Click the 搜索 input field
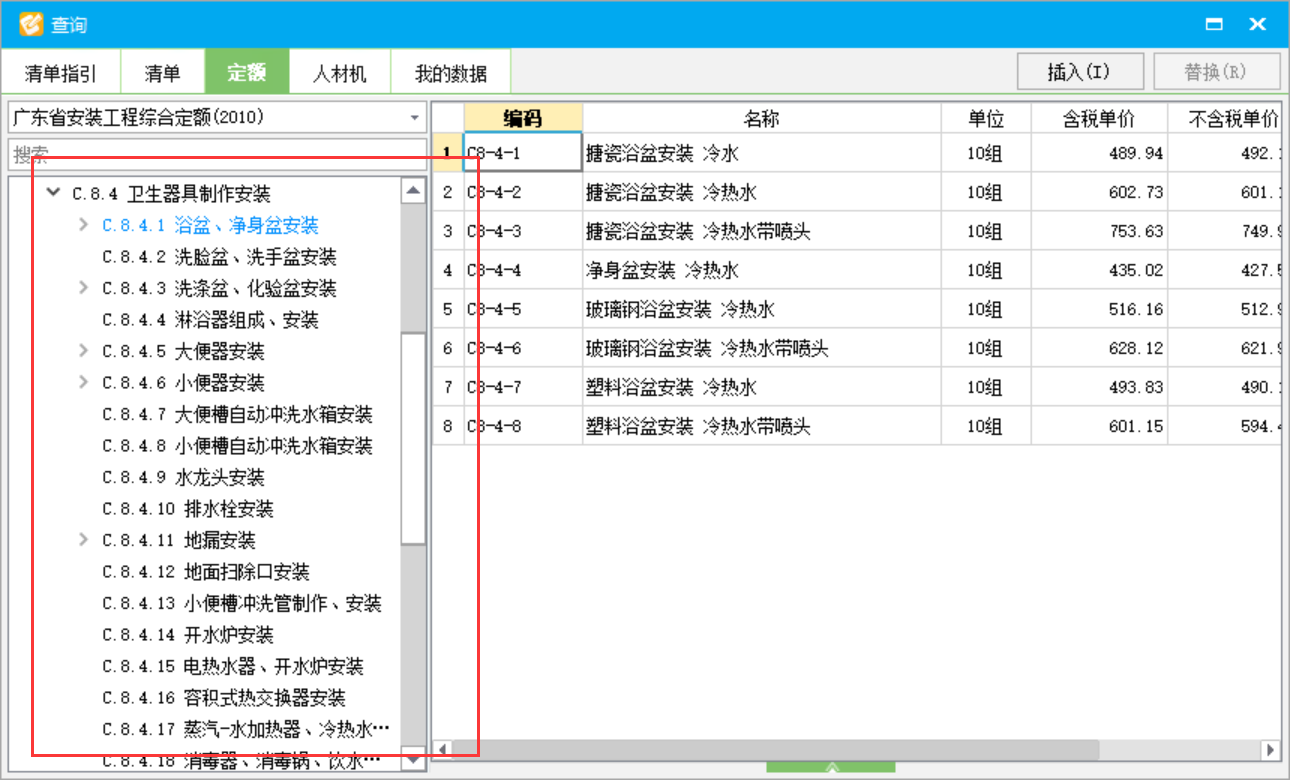 (217, 156)
